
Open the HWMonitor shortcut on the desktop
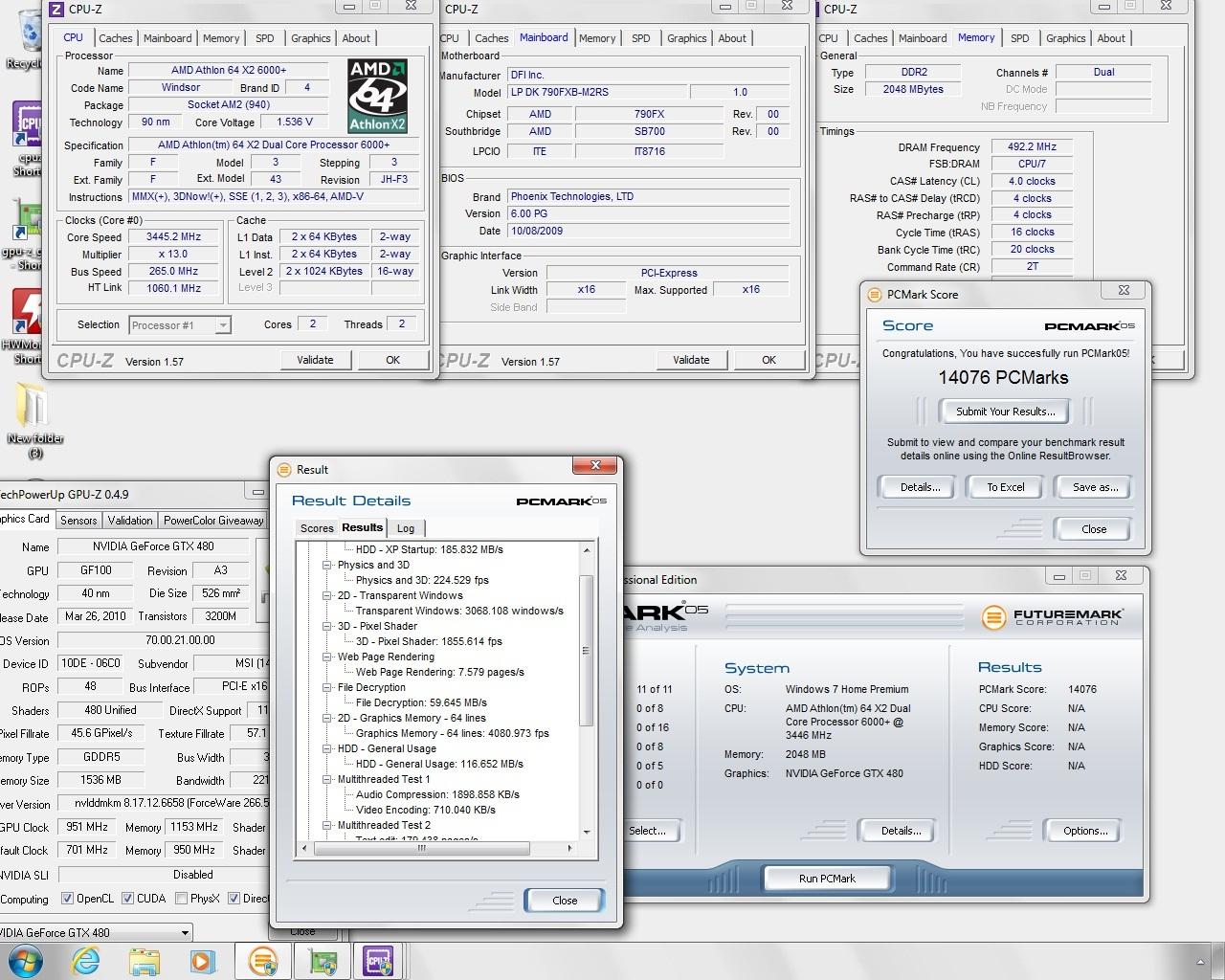[x=27, y=327]
